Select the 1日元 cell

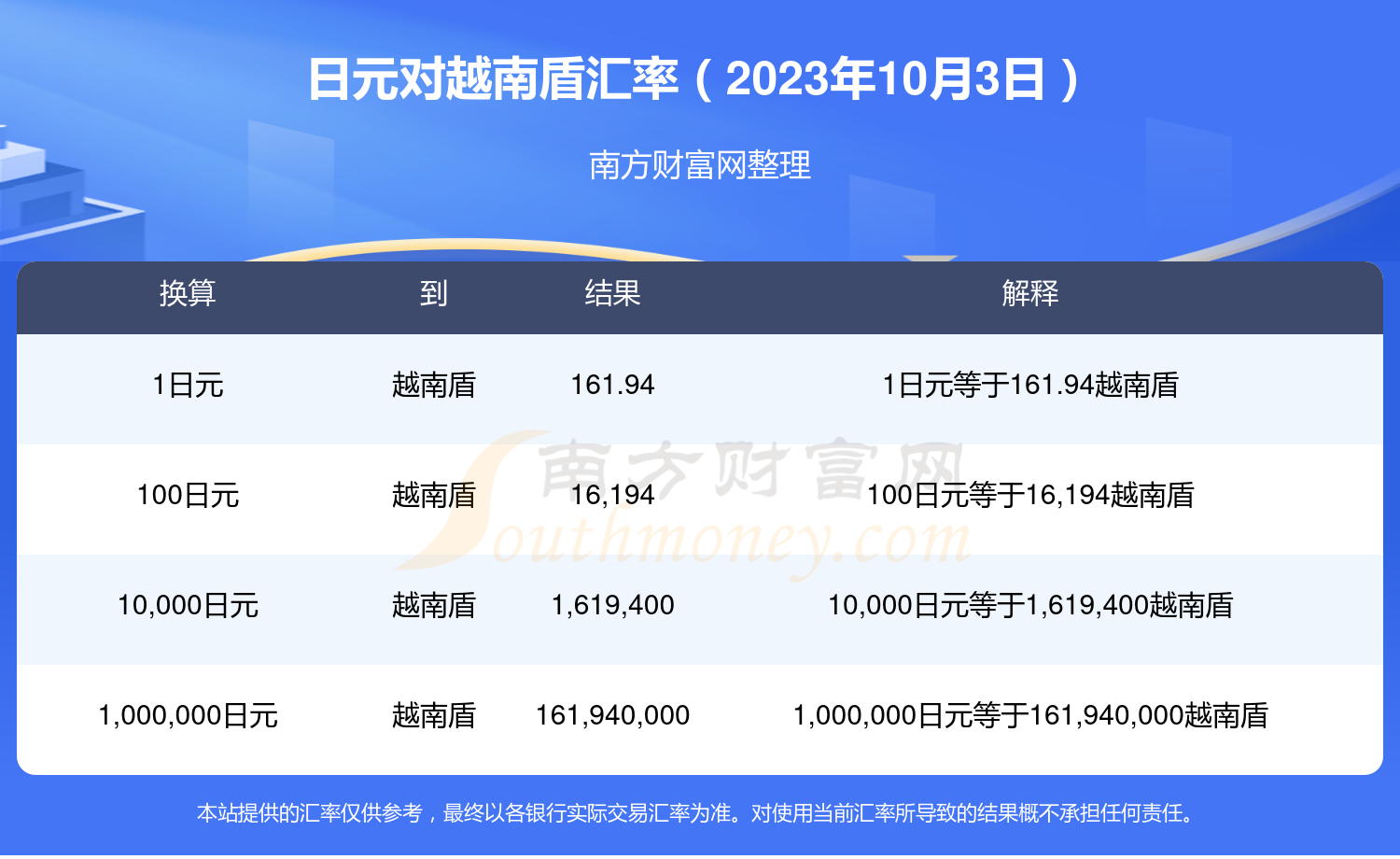point(188,385)
